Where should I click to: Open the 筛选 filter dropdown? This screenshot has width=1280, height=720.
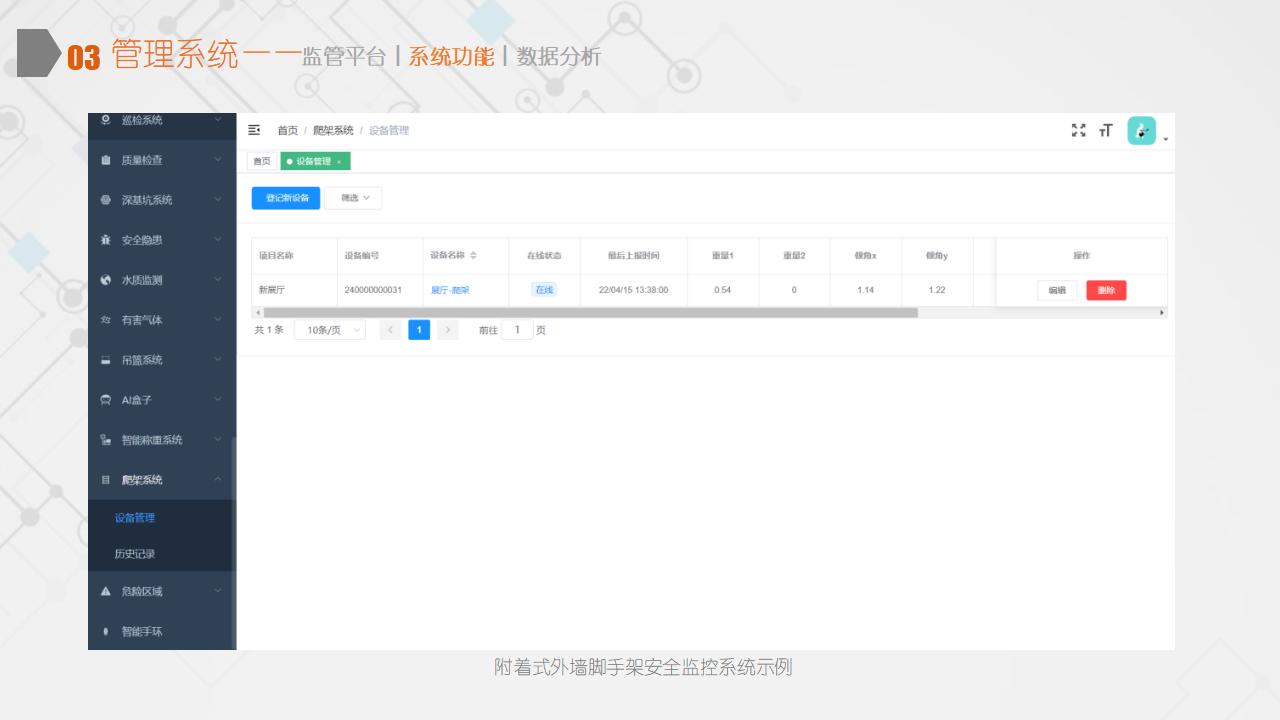tap(353, 198)
